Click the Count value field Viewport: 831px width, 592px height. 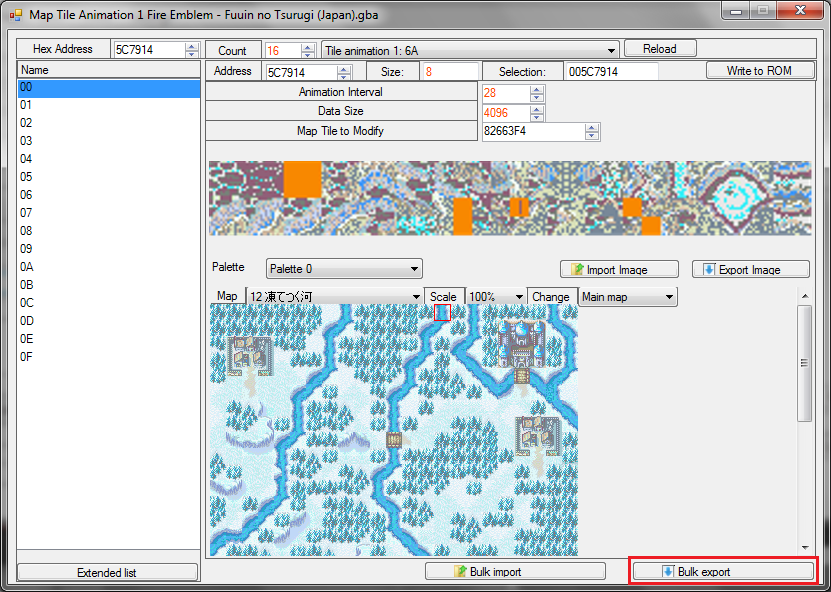pos(282,50)
